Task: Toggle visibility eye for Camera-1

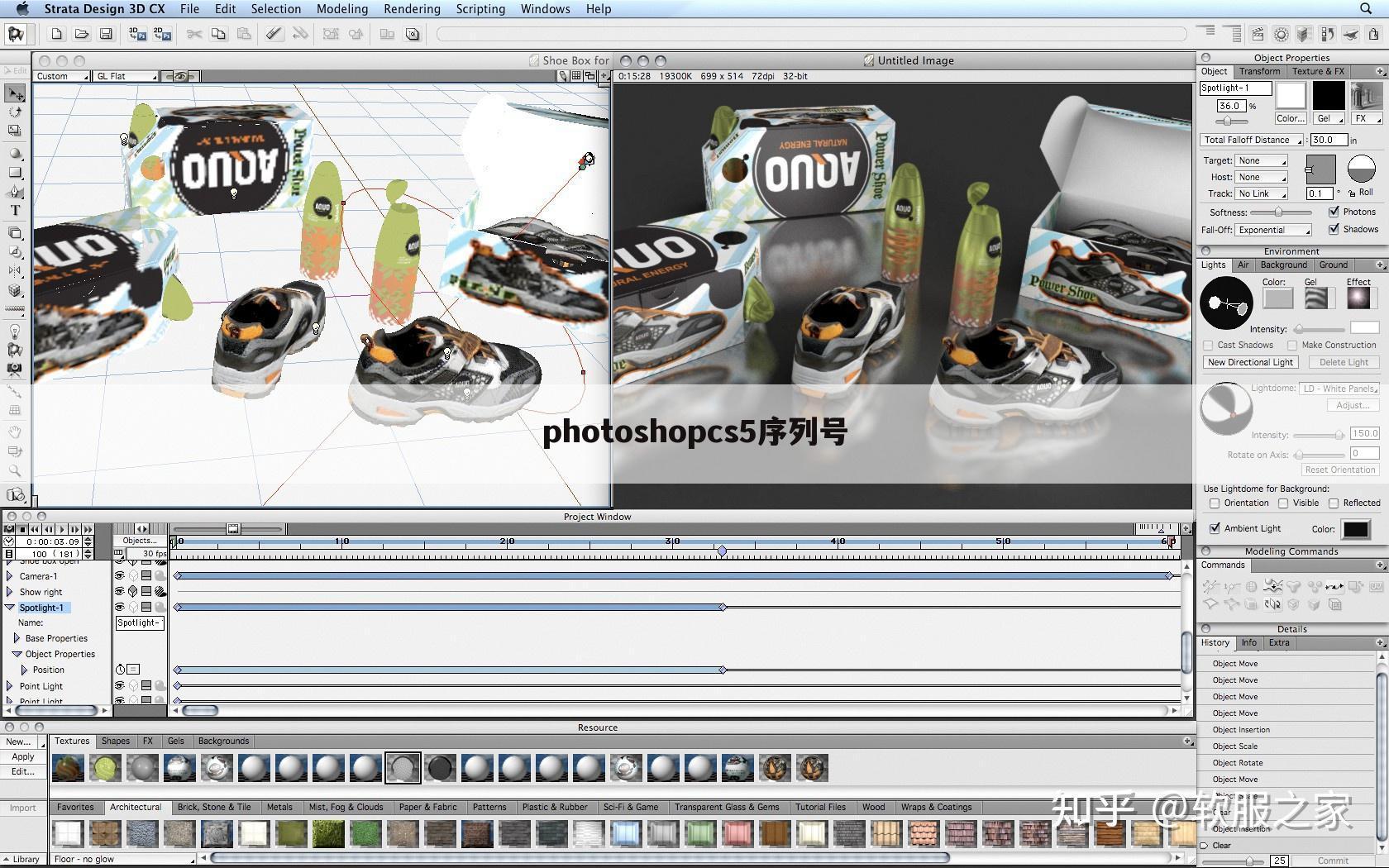Action: click(x=120, y=575)
